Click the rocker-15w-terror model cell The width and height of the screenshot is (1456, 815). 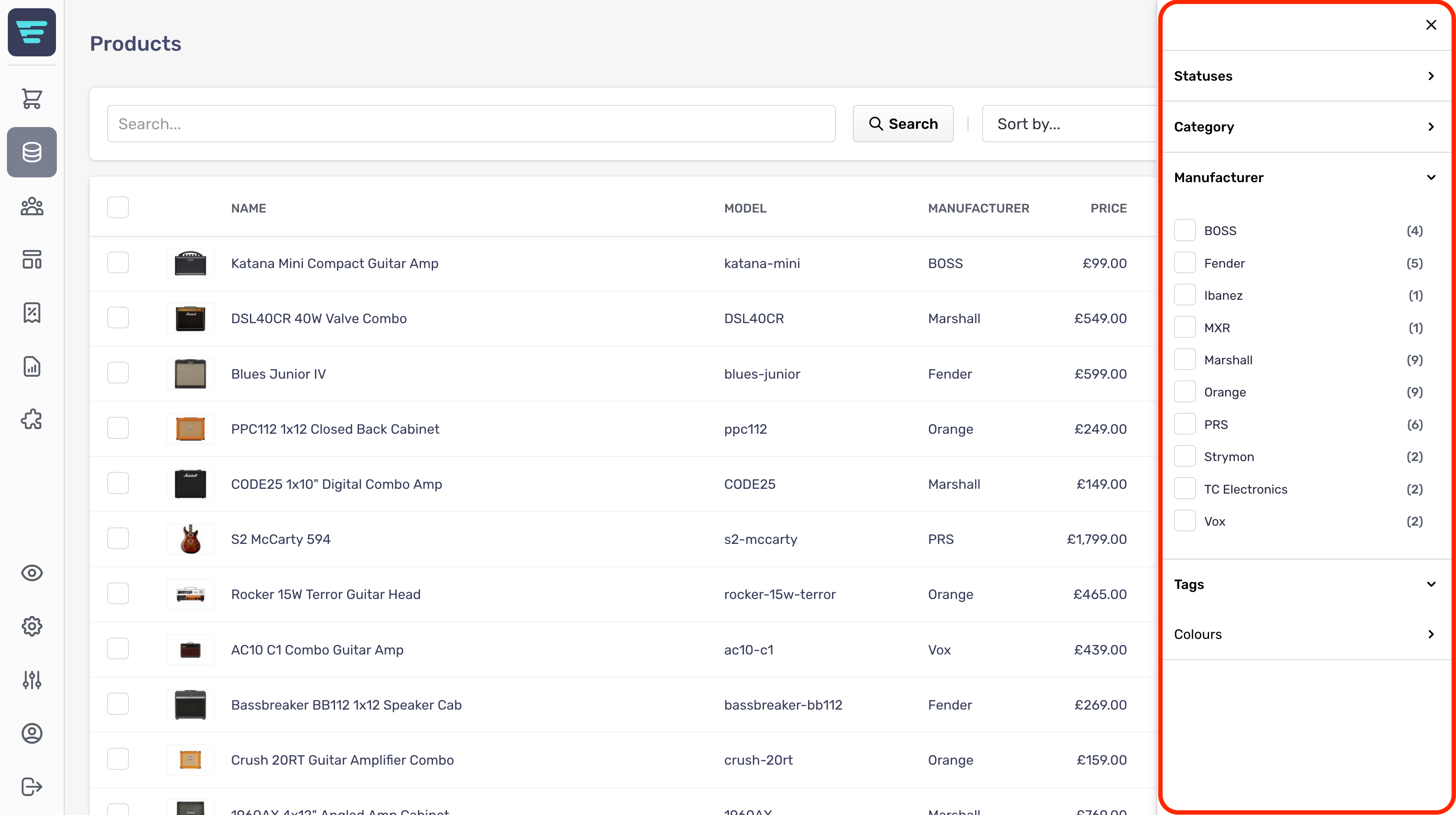[779, 594]
